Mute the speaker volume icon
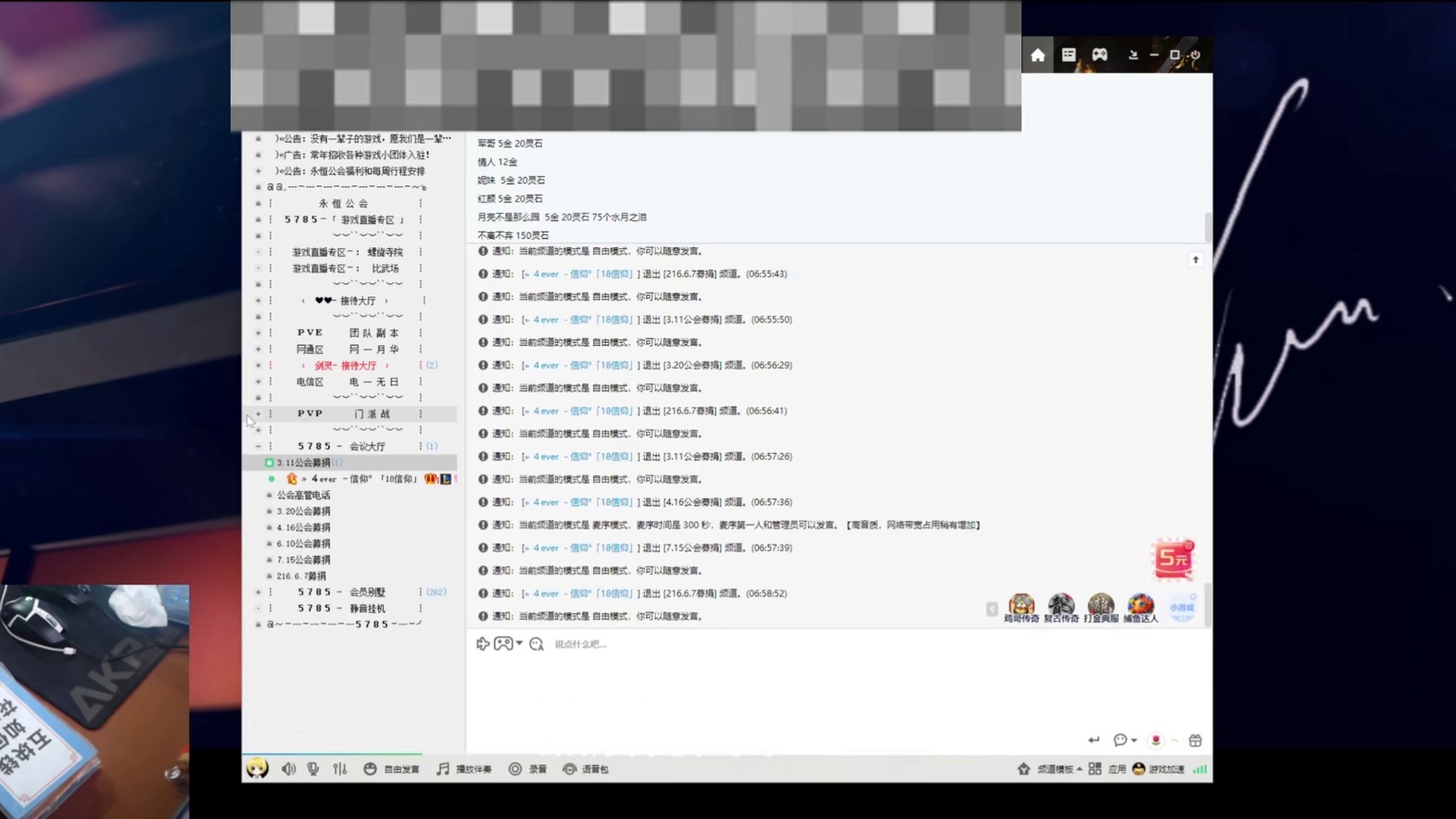The height and width of the screenshot is (819, 1456). [289, 769]
